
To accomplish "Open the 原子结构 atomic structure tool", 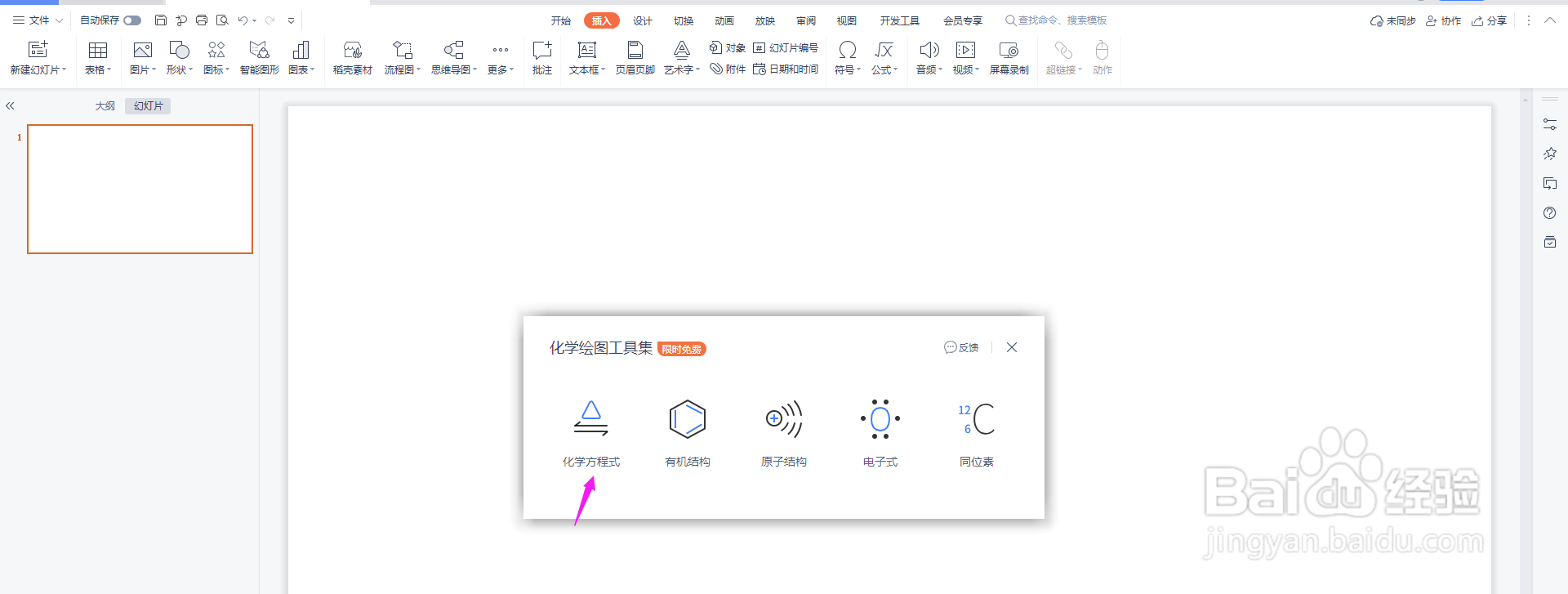I will pos(783,433).
